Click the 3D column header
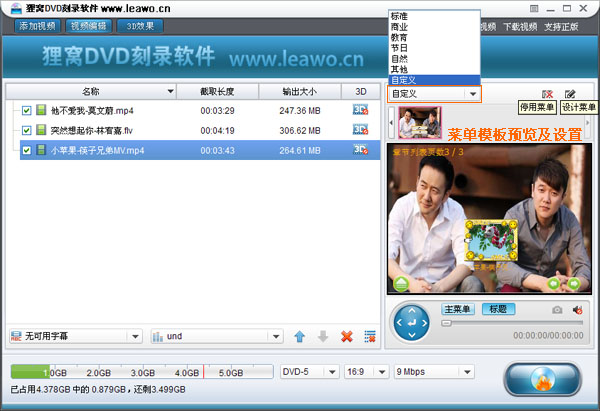Screen dimensions: 600x411 click(x=360, y=91)
